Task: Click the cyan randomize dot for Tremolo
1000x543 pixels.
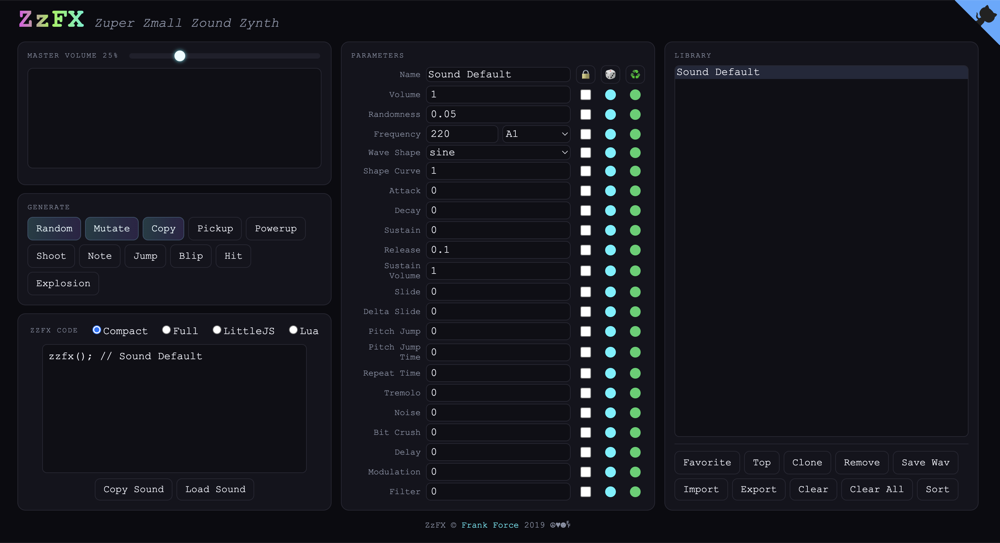Action: [610, 393]
